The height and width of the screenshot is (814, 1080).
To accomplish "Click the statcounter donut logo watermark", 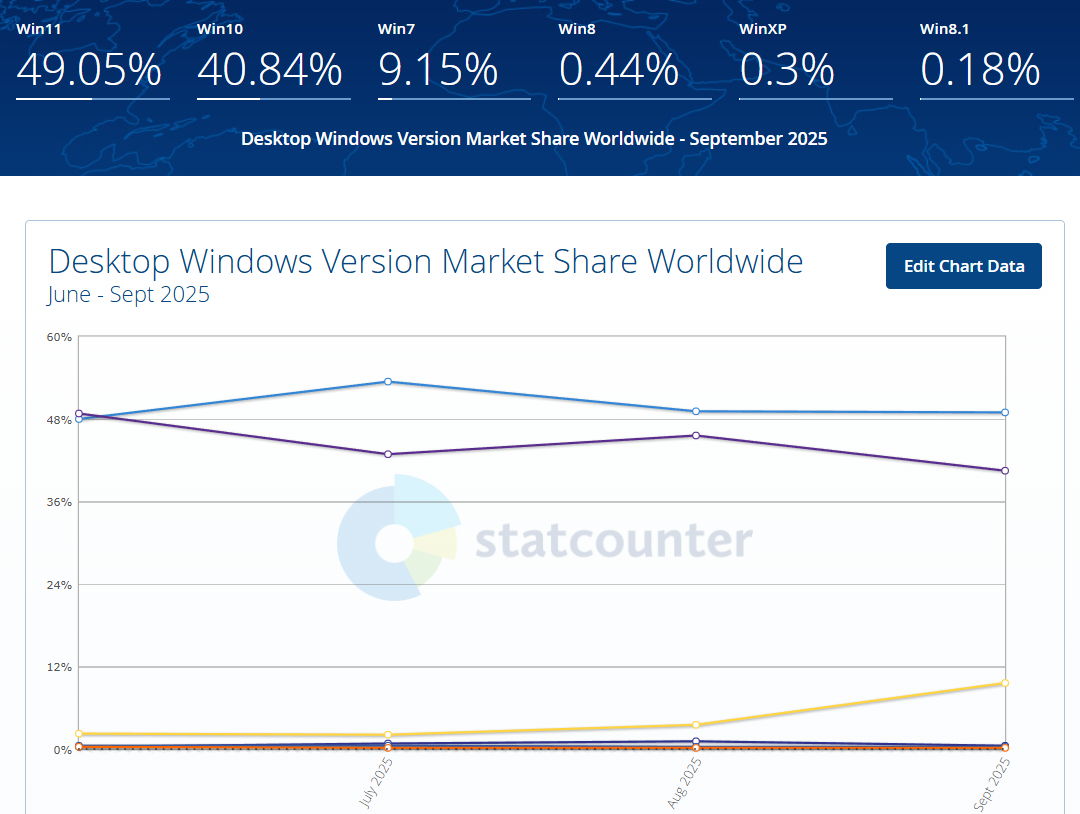I will tap(398, 540).
